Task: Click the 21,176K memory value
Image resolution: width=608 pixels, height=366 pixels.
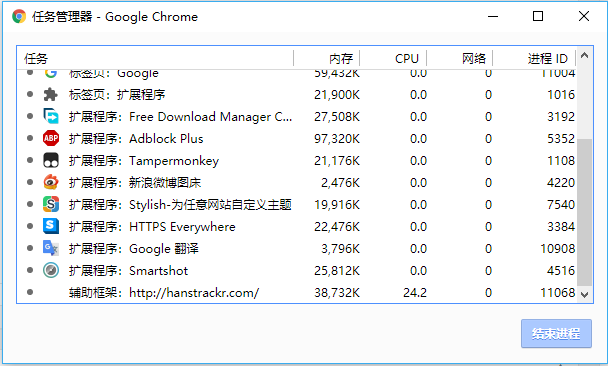Action: 337,161
